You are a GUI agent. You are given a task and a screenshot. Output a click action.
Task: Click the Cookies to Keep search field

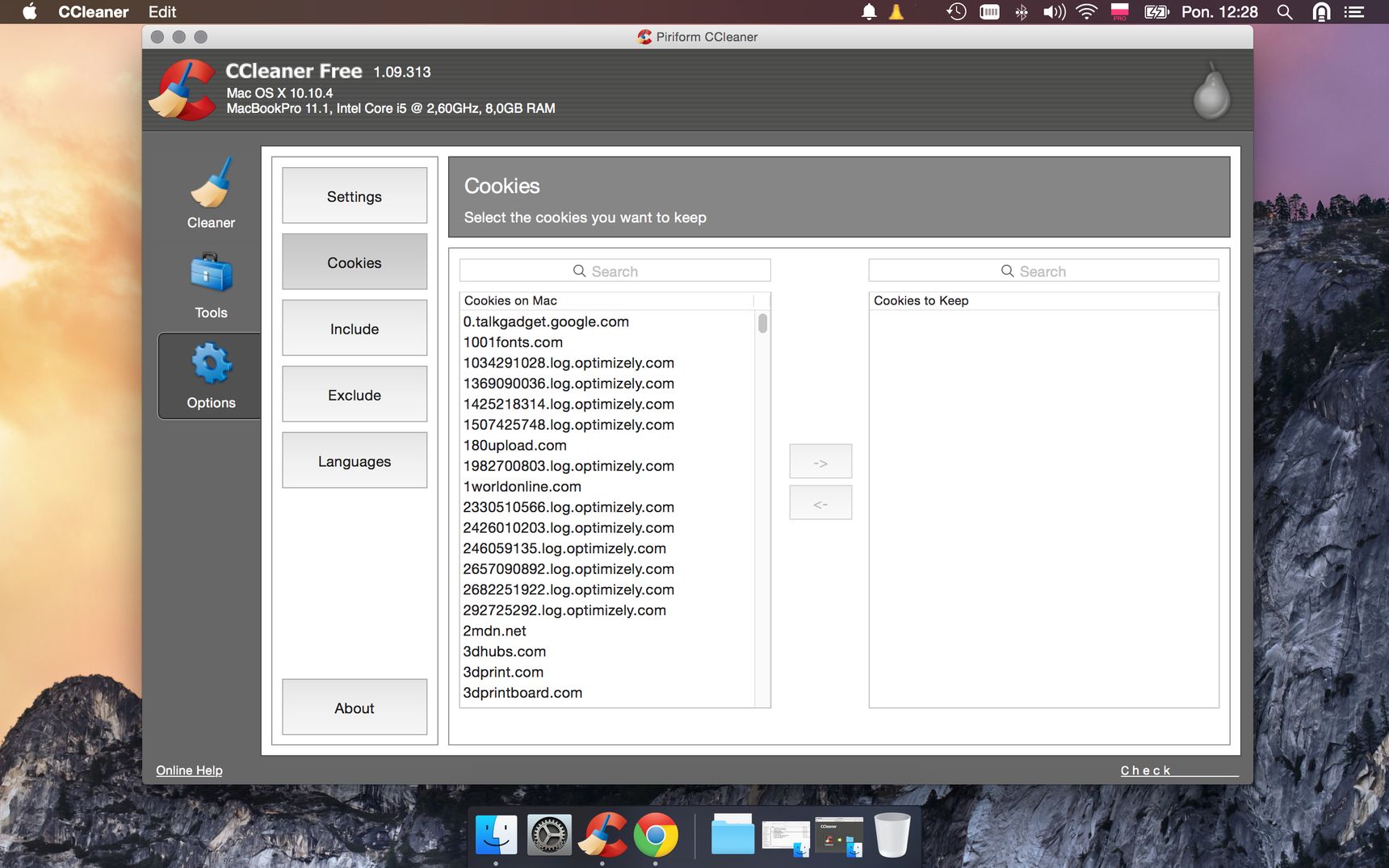coord(1043,270)
